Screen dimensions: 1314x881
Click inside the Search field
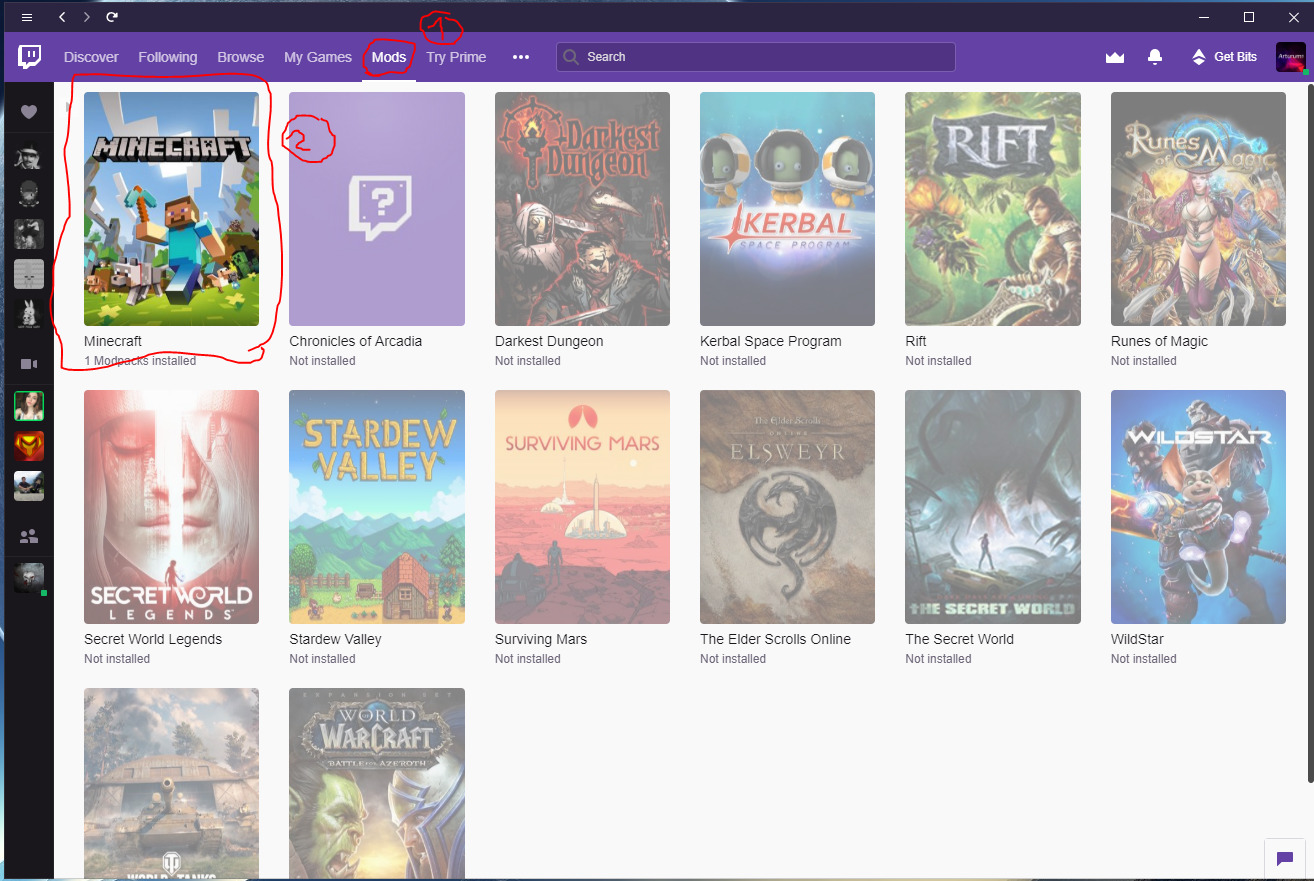pyautogui.click(x=756, y=57)
